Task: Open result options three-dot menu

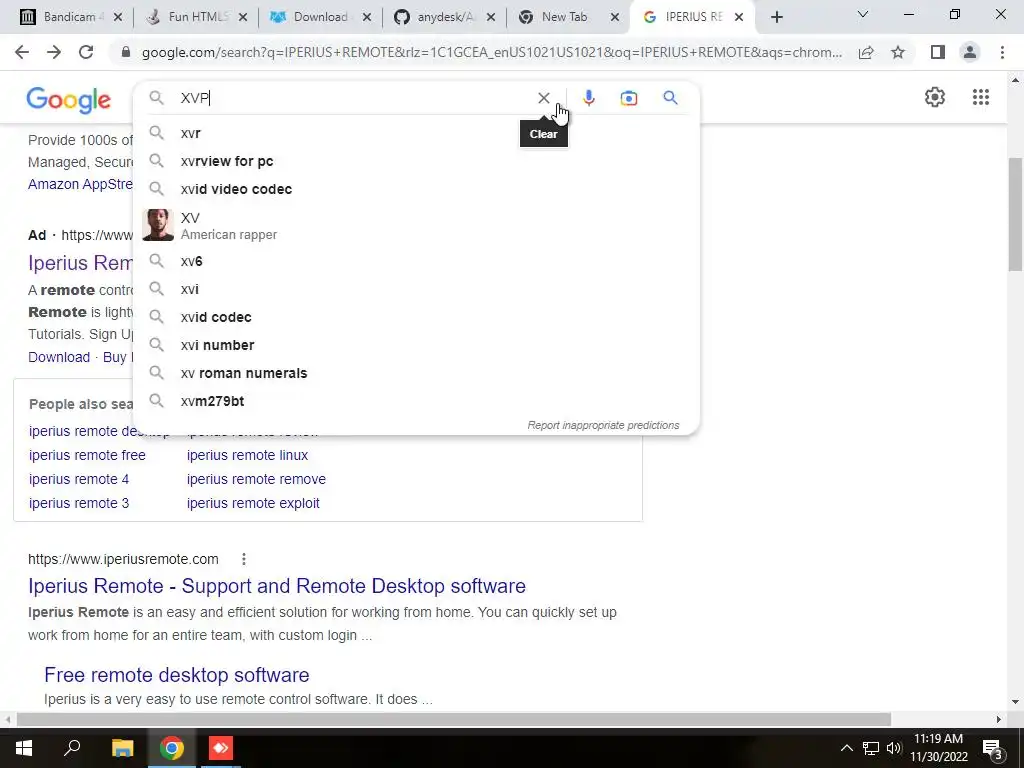Action: point(244,559)
